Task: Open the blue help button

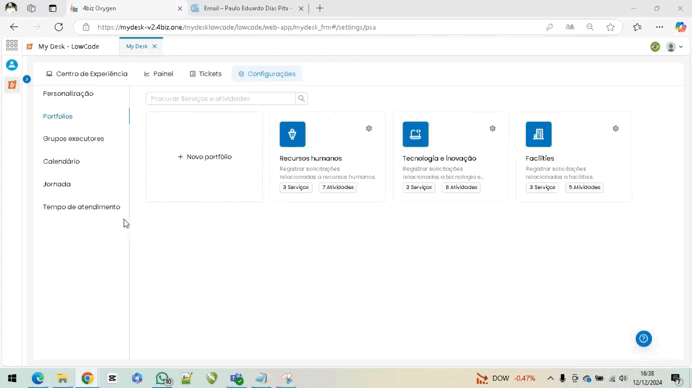Action: (x=643, y=339)
